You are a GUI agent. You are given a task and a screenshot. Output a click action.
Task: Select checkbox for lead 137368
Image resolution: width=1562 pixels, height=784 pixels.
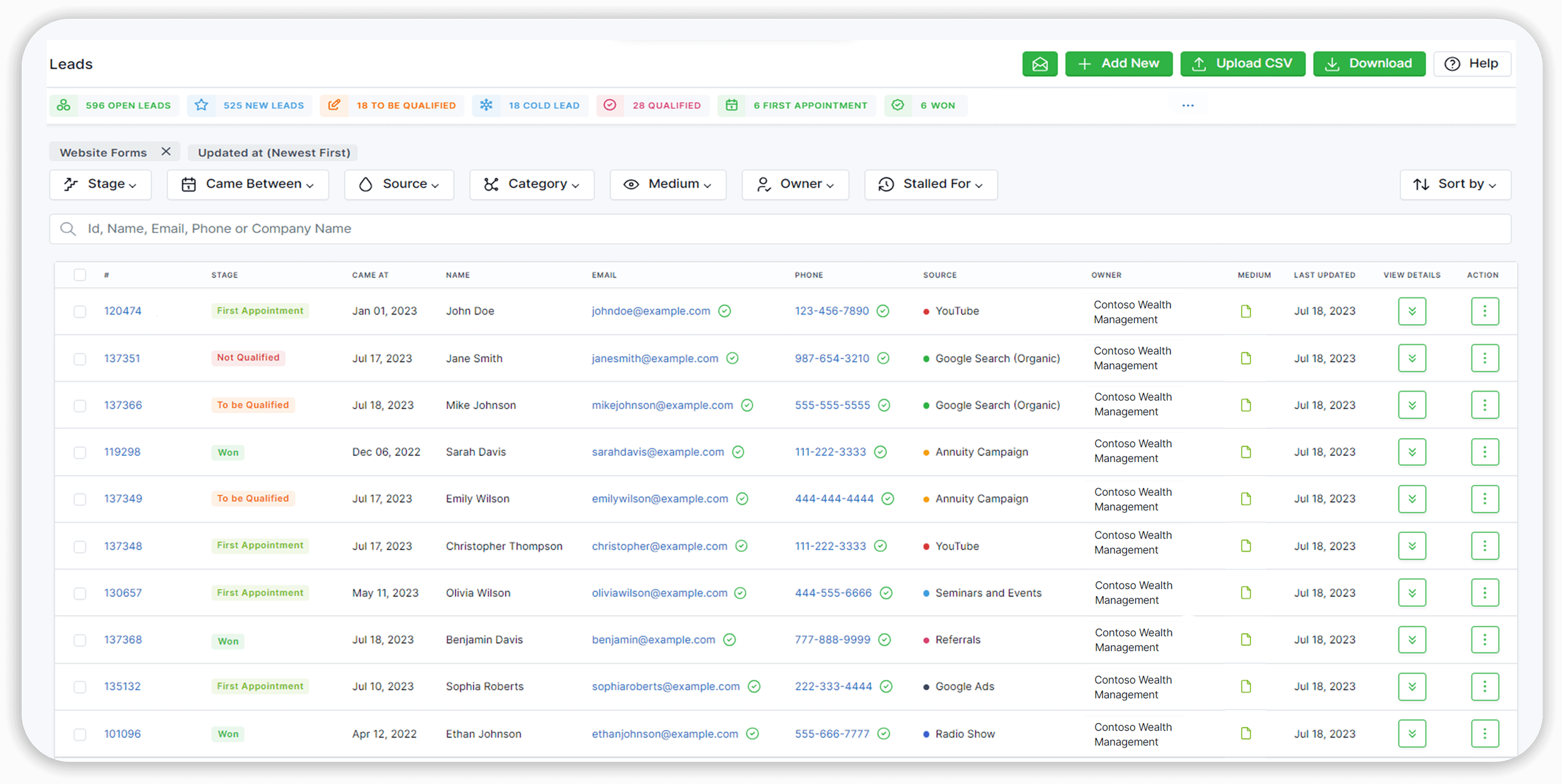pyautogui.click(x=80, y=640)
